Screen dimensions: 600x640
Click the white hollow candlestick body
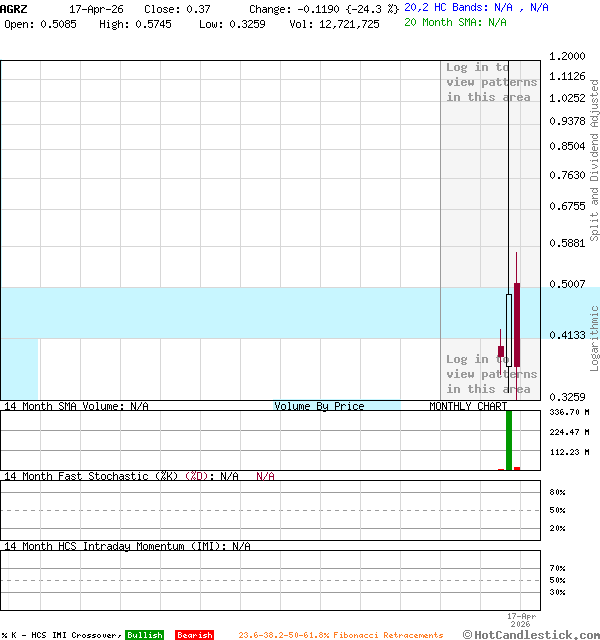(509, 330)
